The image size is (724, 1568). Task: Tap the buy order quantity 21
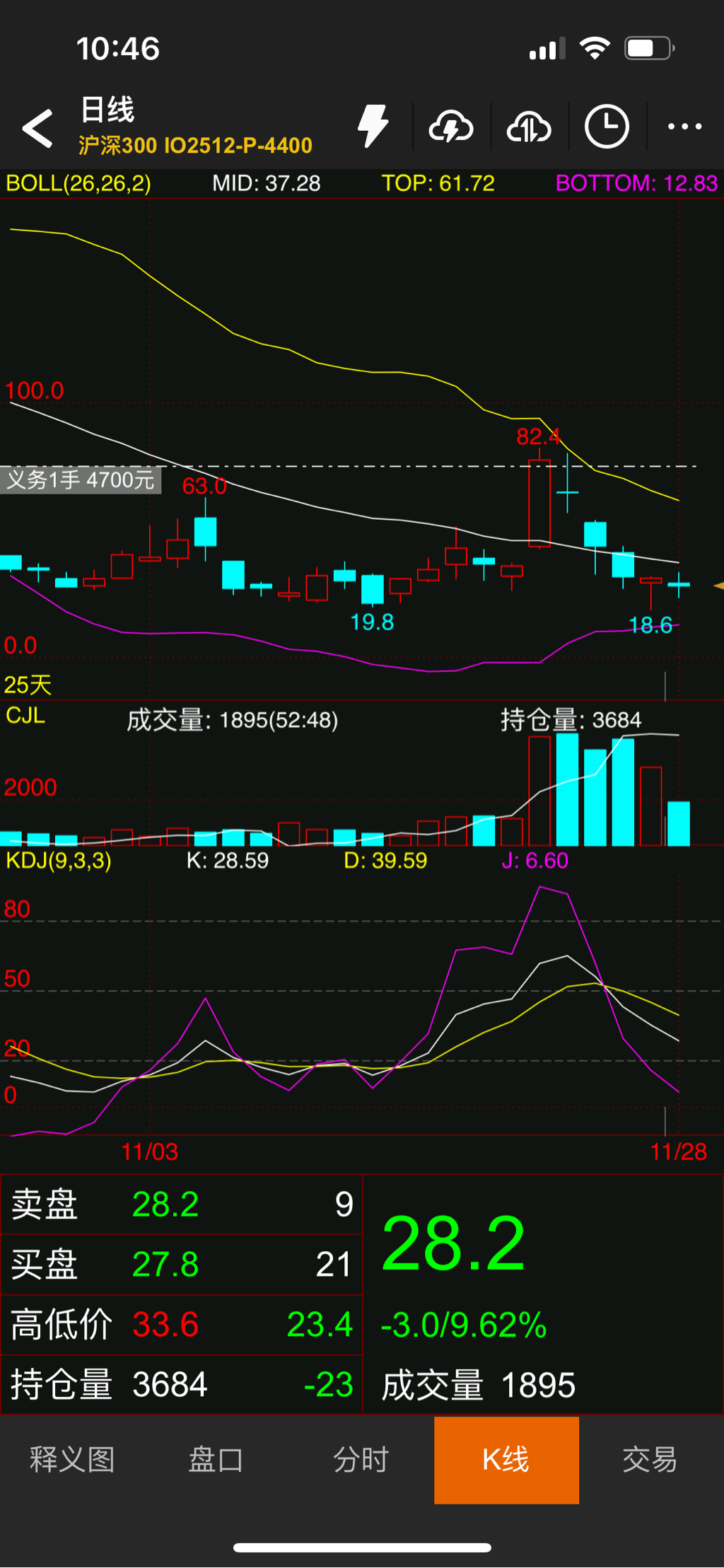[x=334, y=1265]
